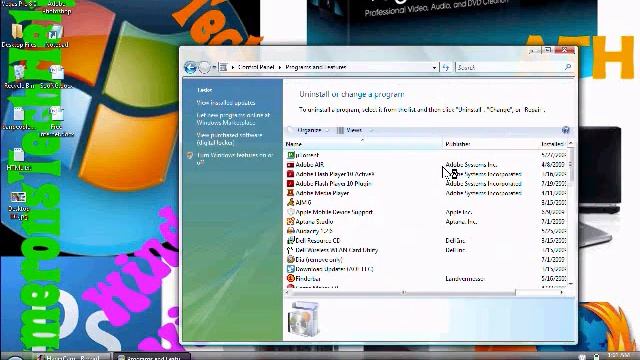
Task: Sort by the Installed On column header
Action: [x=553, y=144]
